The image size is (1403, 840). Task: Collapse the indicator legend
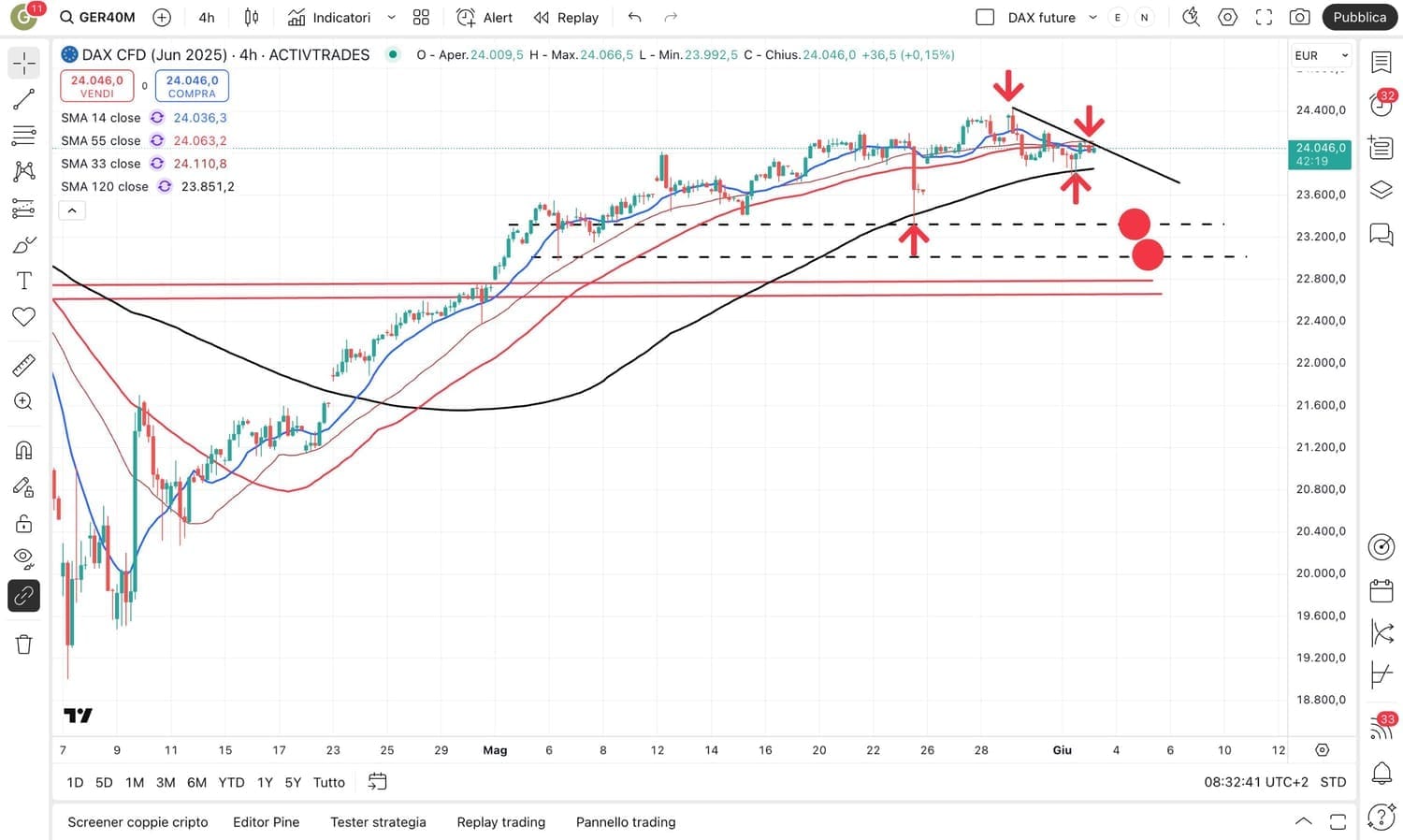[x=72, y=210]
